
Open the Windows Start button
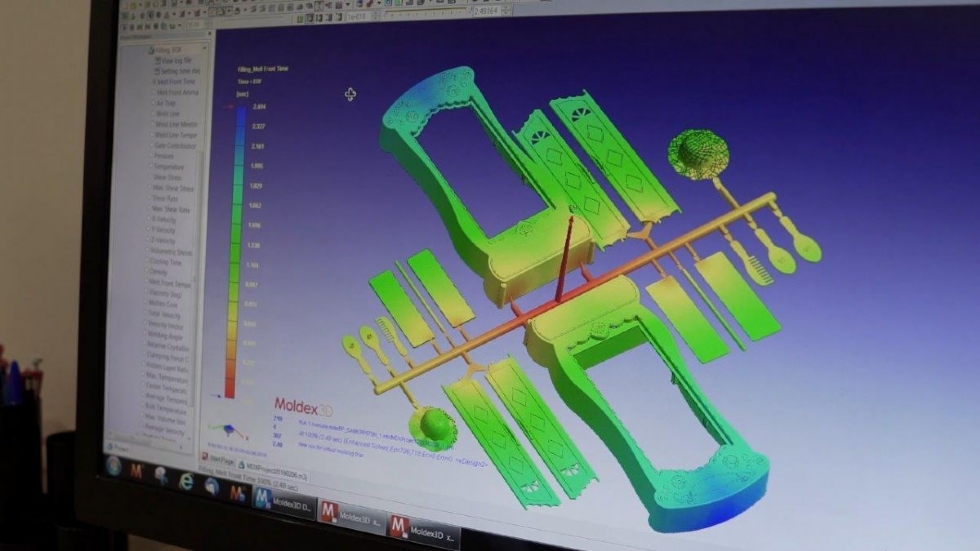(x=114, y=467)
